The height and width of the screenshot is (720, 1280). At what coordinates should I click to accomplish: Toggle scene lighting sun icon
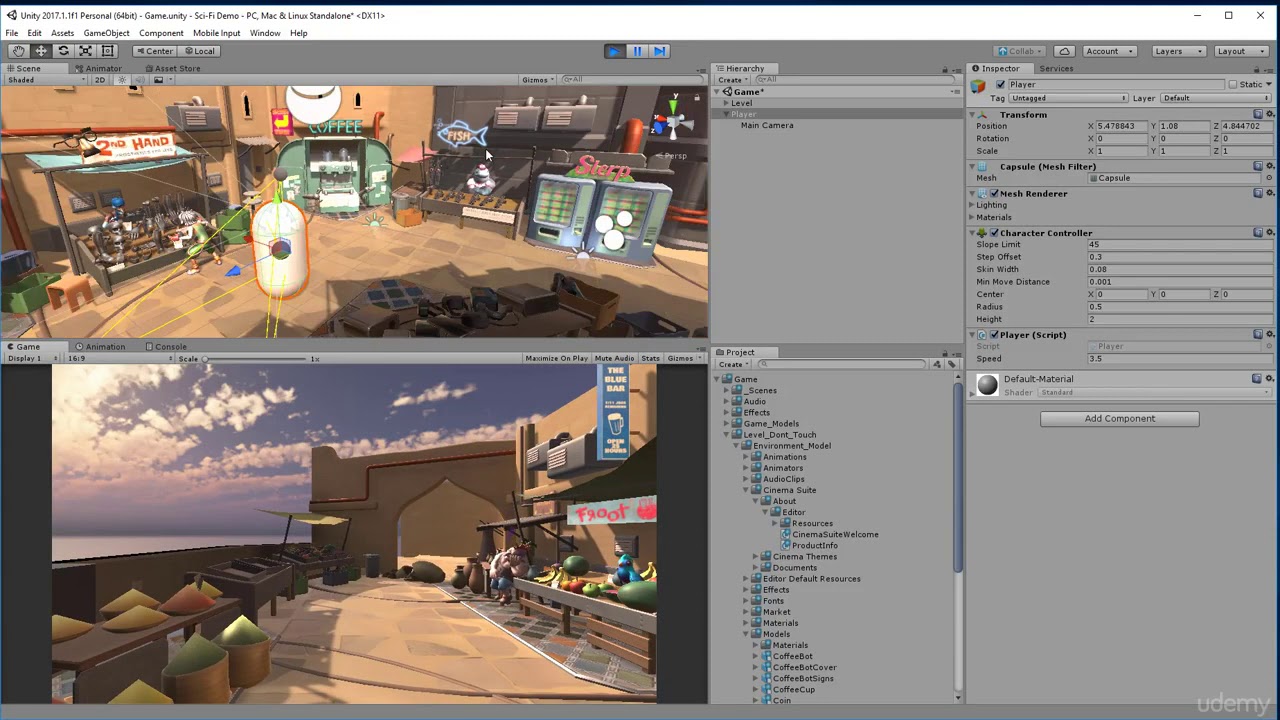pyautogui.click(x=122, y=80)
